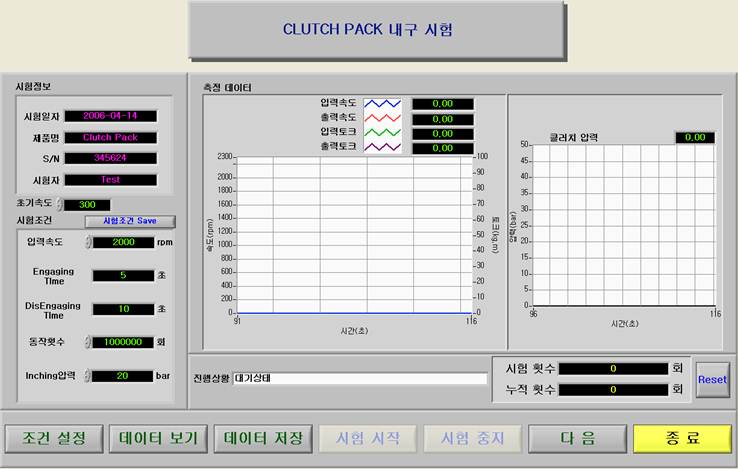738x469 pixels.
Task: Adjust 동작횟수 stepper arrows
Action: click(x=88, y=342)
